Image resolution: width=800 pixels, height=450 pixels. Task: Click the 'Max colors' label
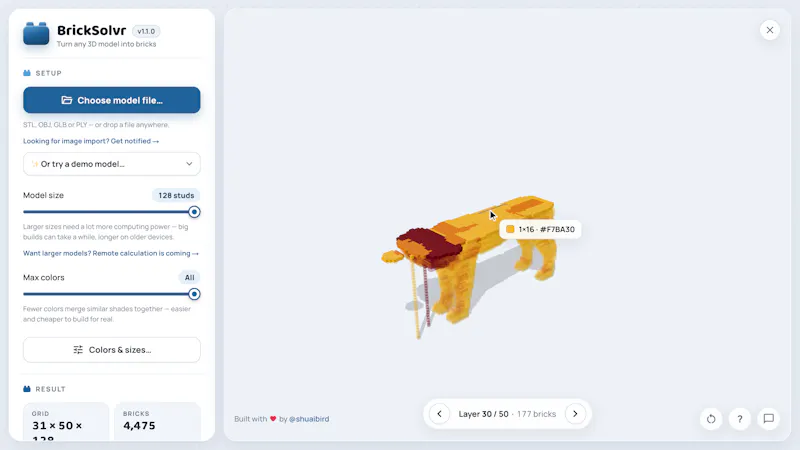click(44, 278)
